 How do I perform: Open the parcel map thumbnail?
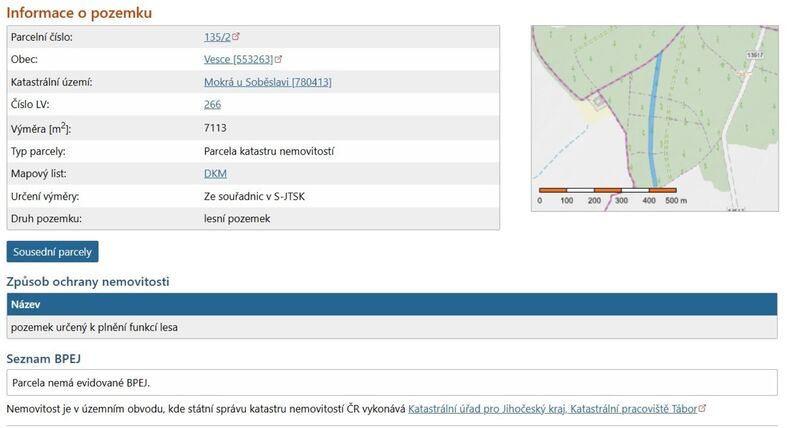click(x=653, y=118)
